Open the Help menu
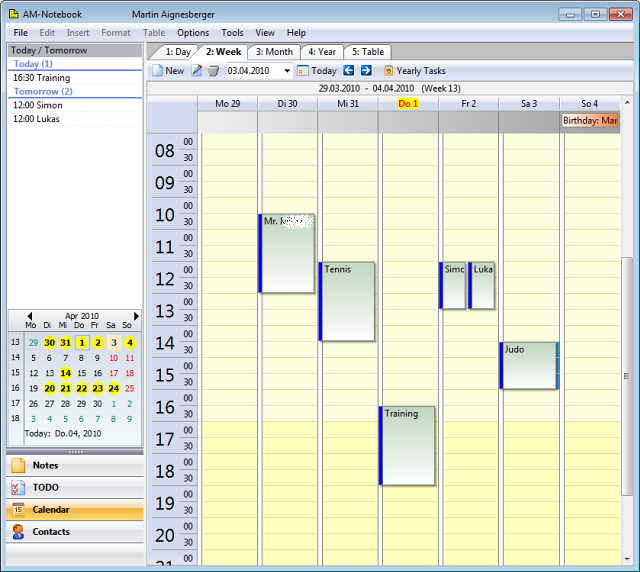Image resolution: width=640 pixels, height=572 pixels. (x=296, y=33)
